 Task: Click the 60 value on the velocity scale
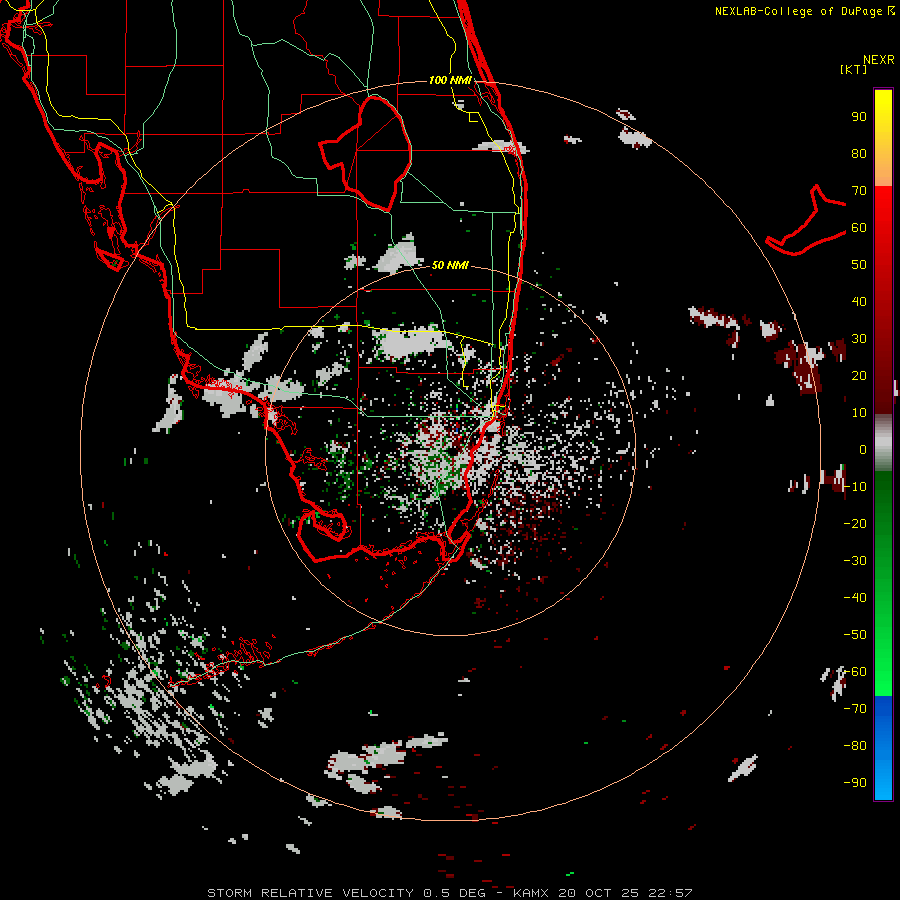coord(859,228)
